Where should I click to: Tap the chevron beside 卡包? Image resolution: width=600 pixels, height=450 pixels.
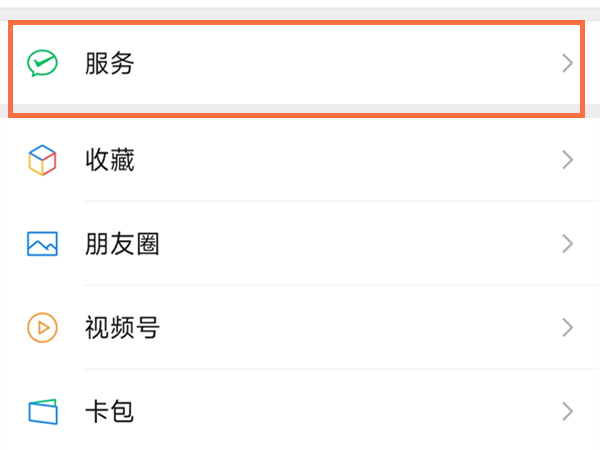click(567, 410)
